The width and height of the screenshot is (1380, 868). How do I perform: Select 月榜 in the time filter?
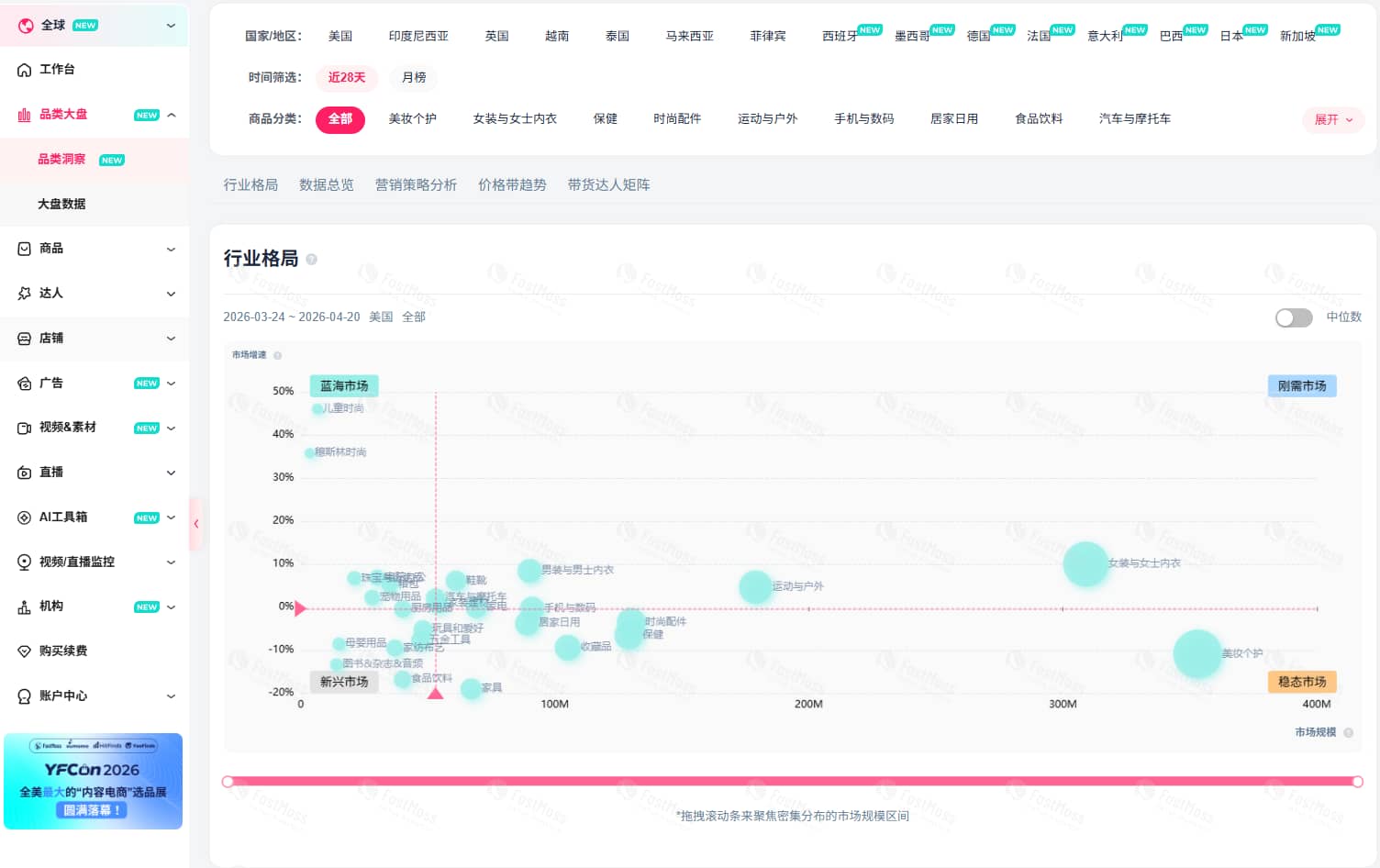pyautogui.click(x=413, y=78)
